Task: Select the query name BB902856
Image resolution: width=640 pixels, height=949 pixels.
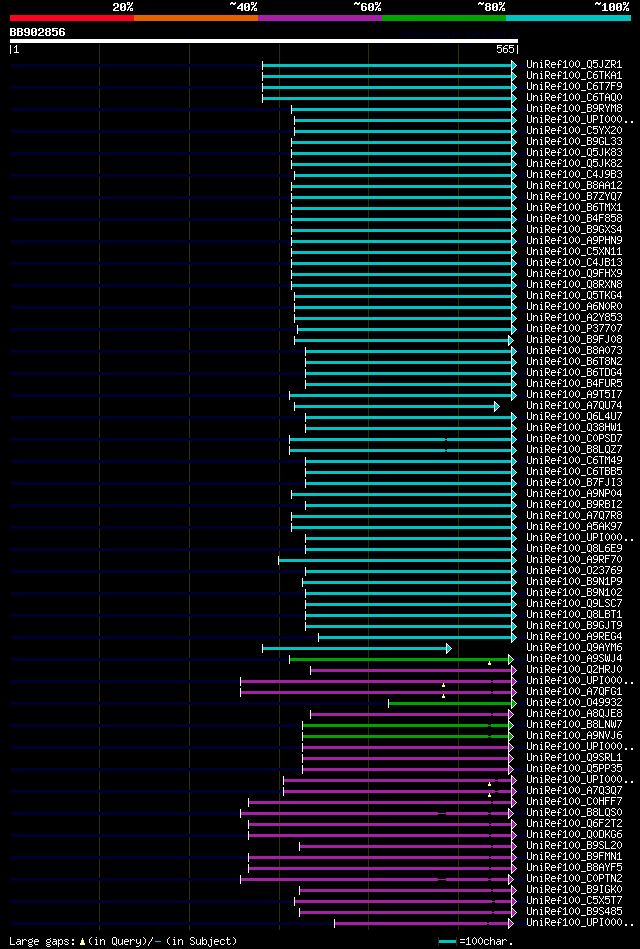Action: coord(38,32)
